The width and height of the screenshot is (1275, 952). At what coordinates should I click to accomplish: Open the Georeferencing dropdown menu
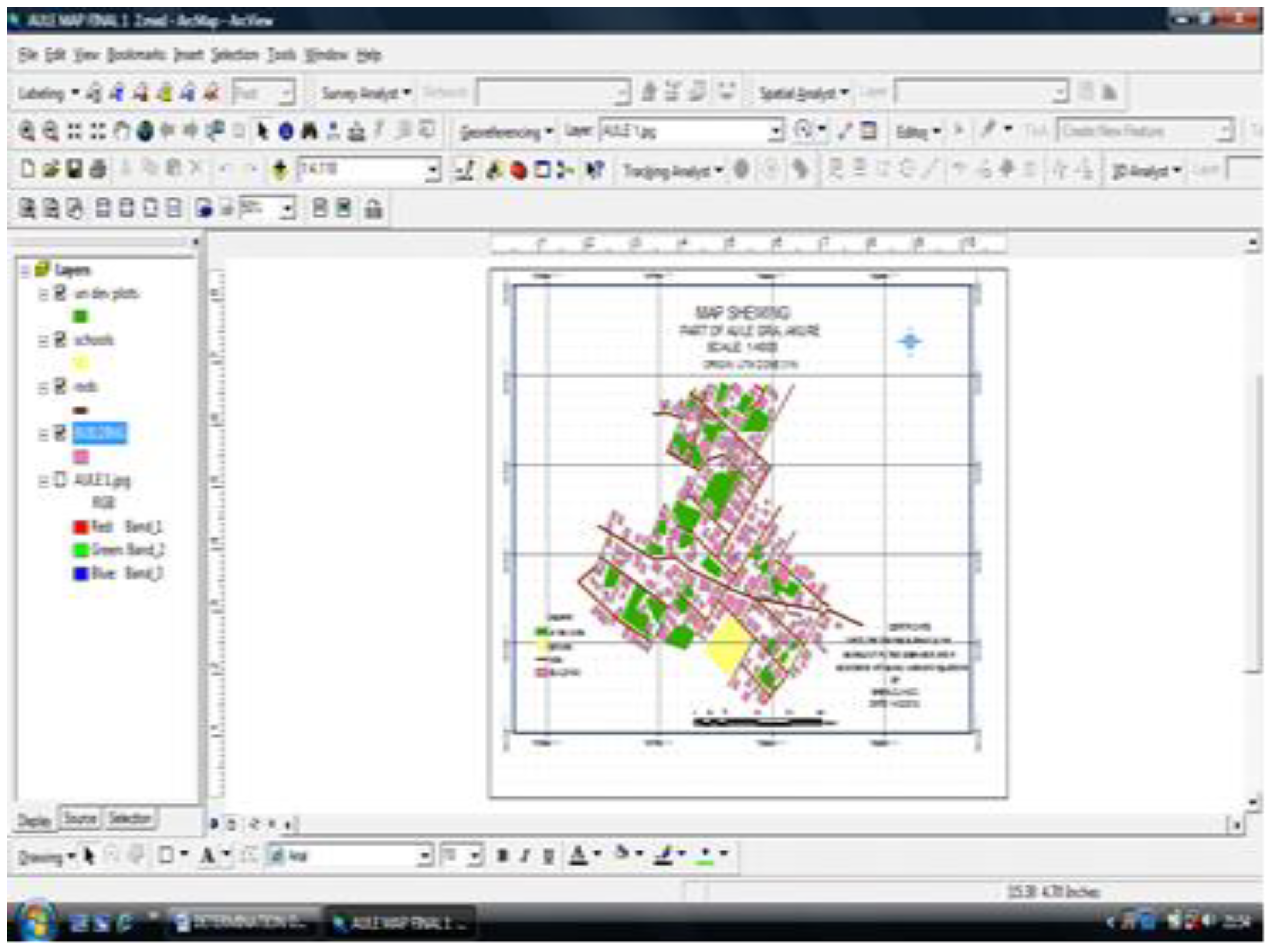click(x=507, y=132)
